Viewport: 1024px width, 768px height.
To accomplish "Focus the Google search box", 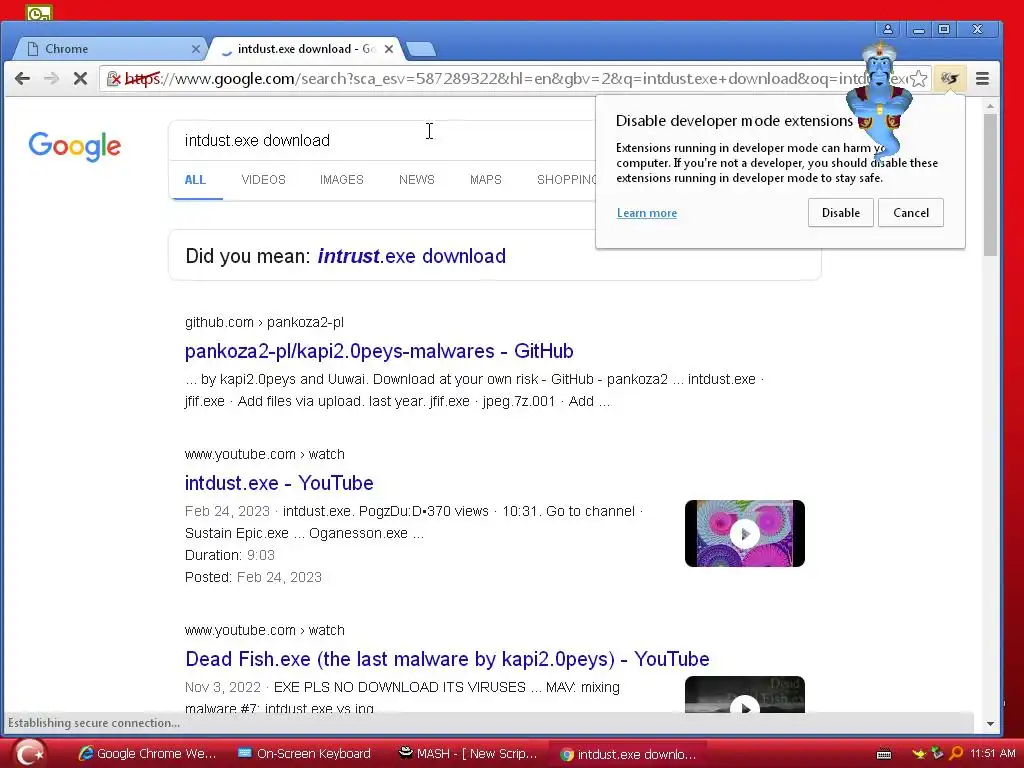I will [x=382, y=140].
